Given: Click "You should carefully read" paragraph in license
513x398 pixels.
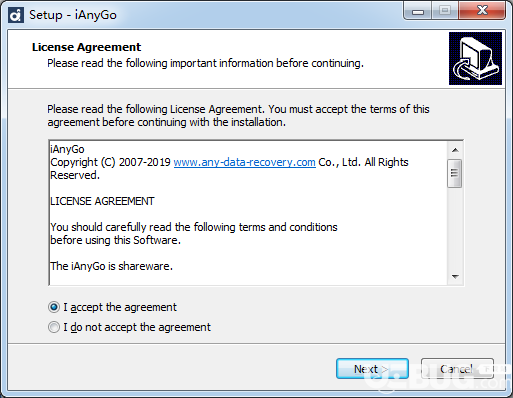Looking at the screenshot, I should tap(194, 234).
